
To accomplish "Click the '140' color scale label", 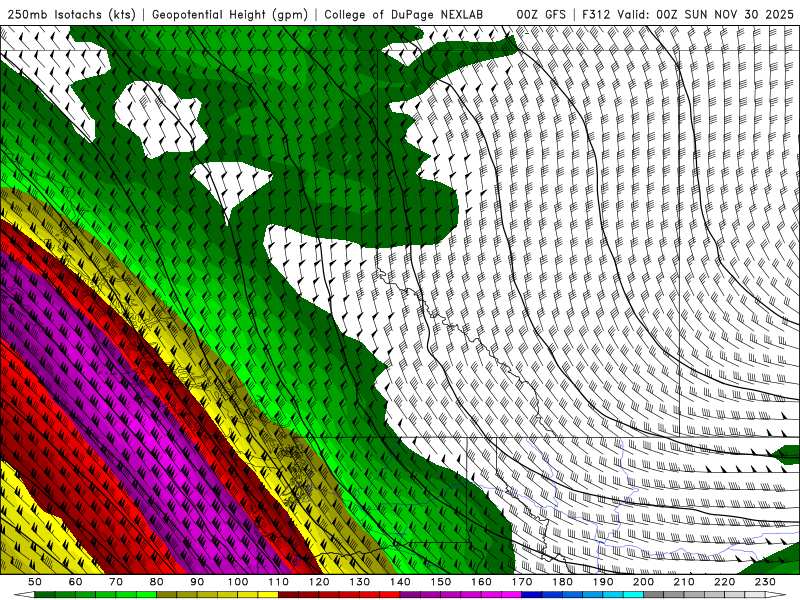I will [400, 582].
